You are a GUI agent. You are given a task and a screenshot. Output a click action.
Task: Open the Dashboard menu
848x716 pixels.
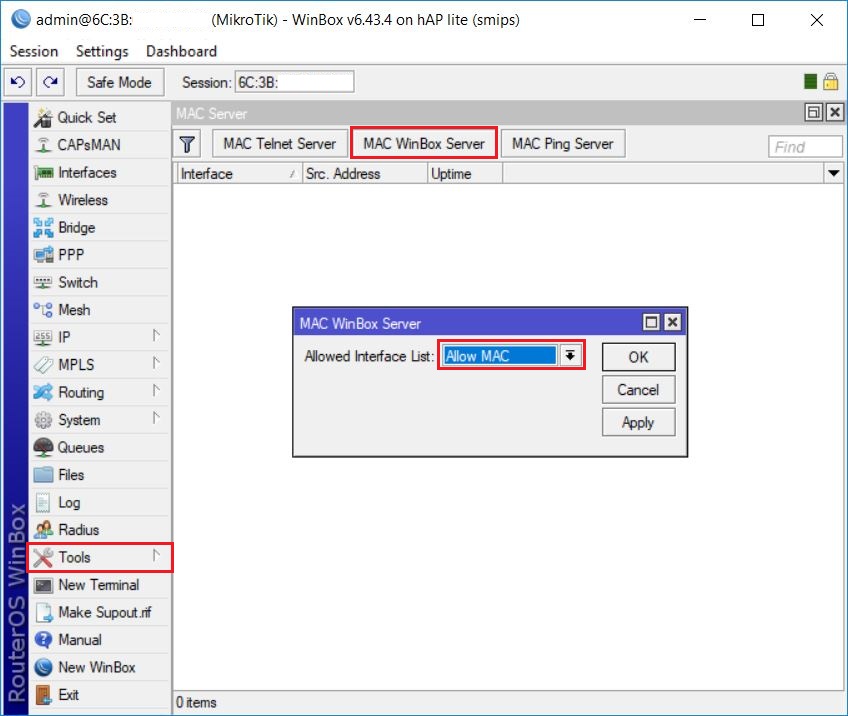[x=182, y=51]
